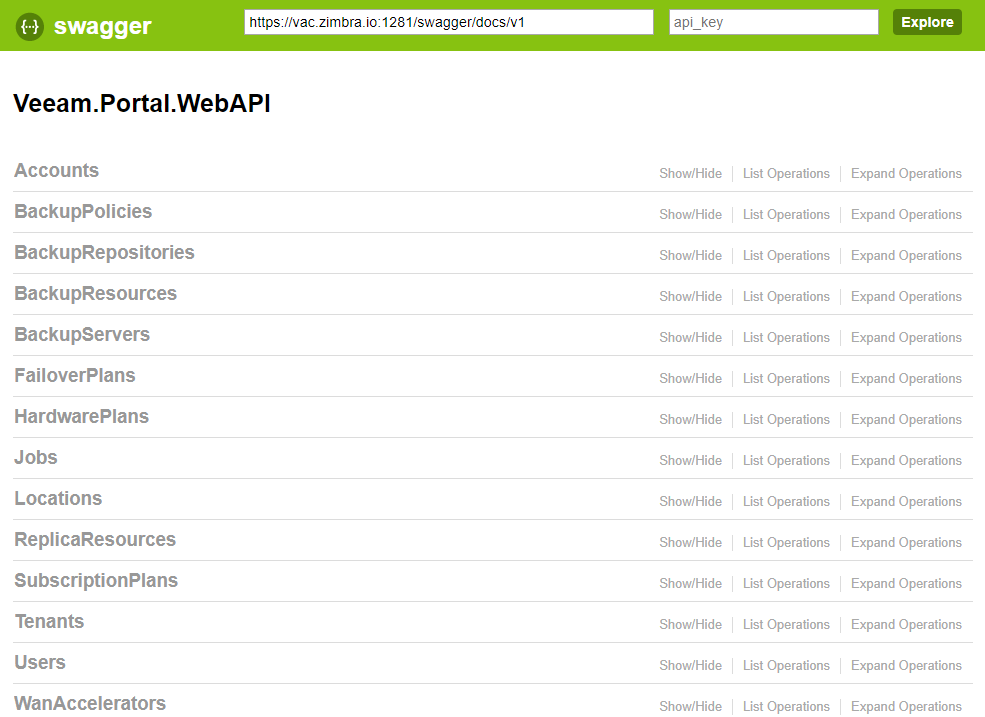Image resolution: width=985 pixels, height=717 pixels.
Task: Toggle Show/Hide for BackupServers
Action: [690, 337]
